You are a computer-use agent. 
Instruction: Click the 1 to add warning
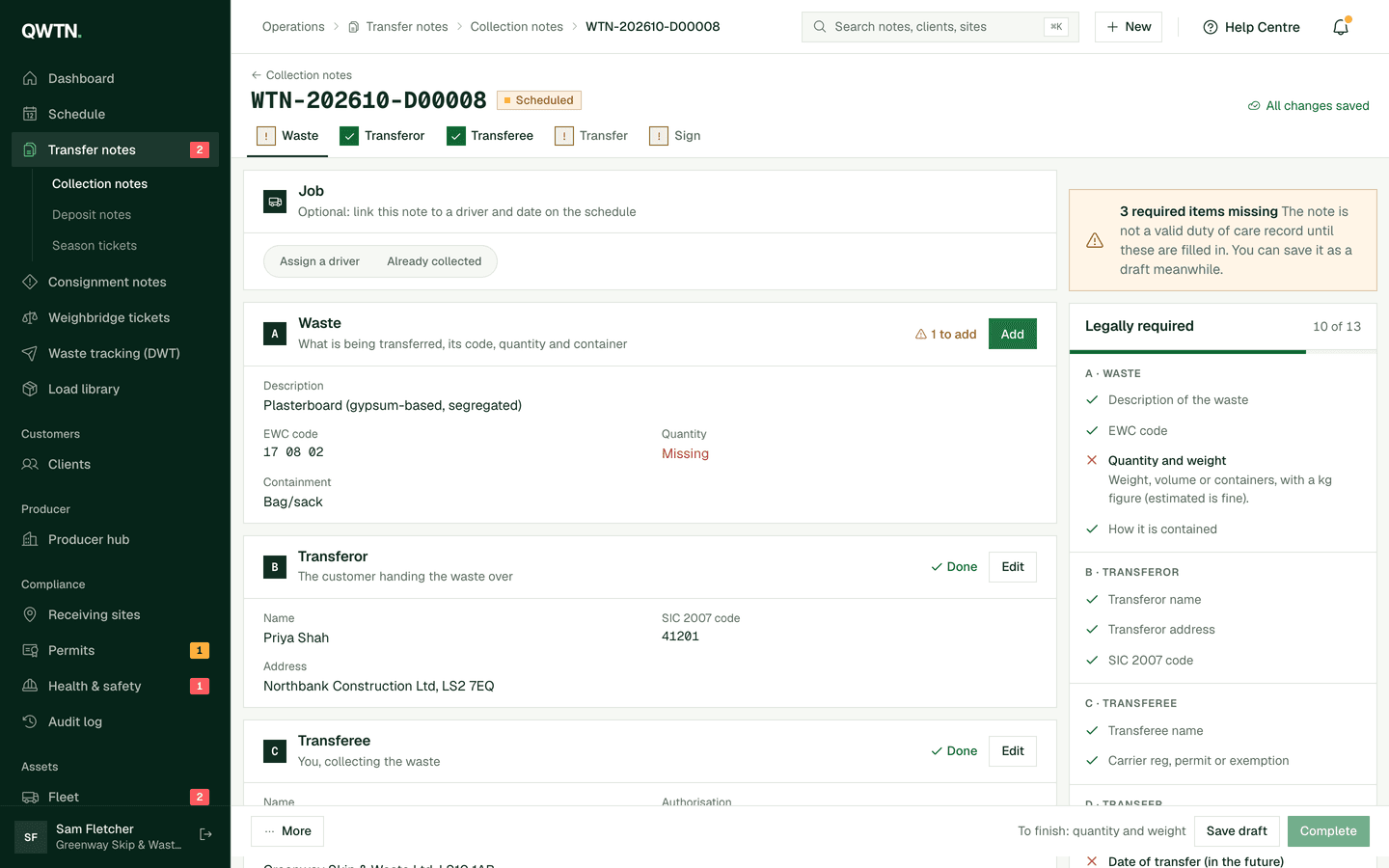tap(945, 335)
